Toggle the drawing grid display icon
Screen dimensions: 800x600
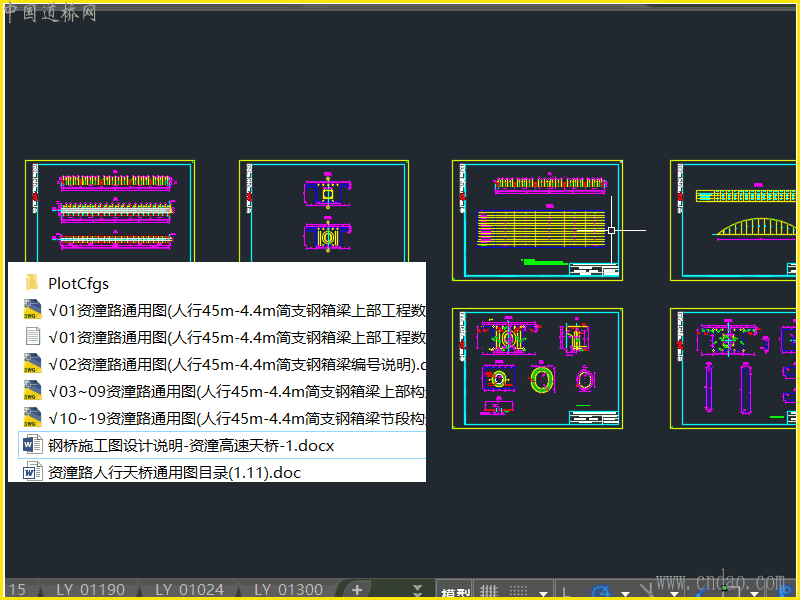[489, 591]
